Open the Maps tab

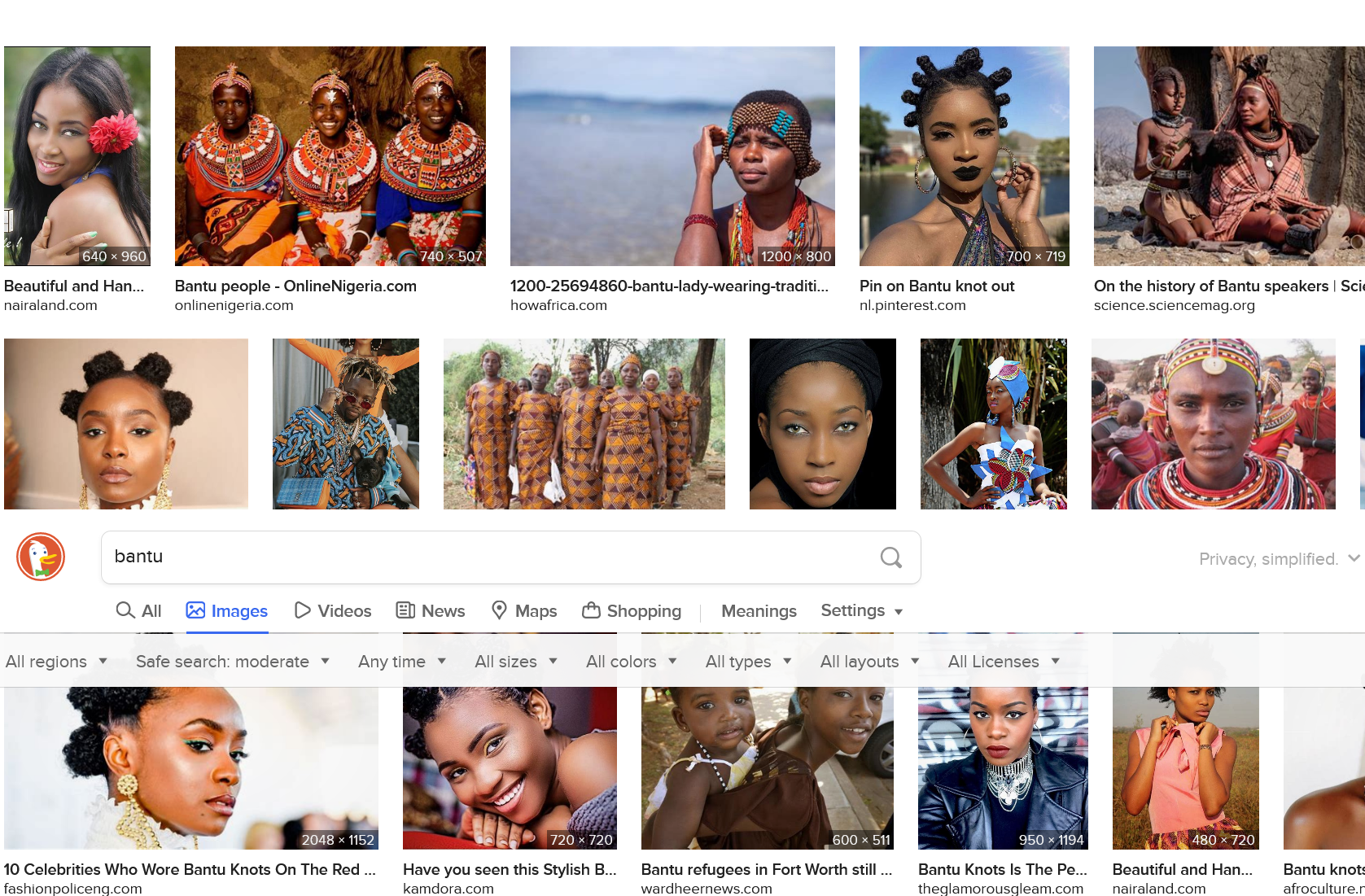click(524, 610)
